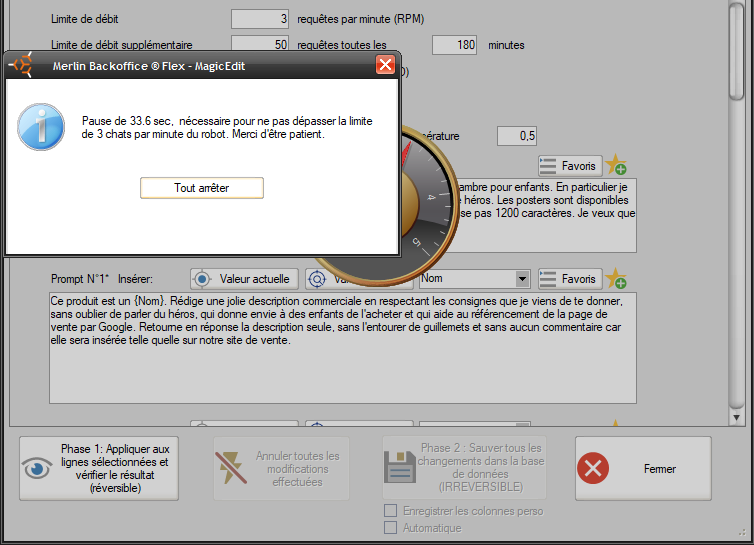Viewport: 754px width, 545px height.
Task: Click the Fermer button
Action: pyautogui.click(x=643, y=468)
